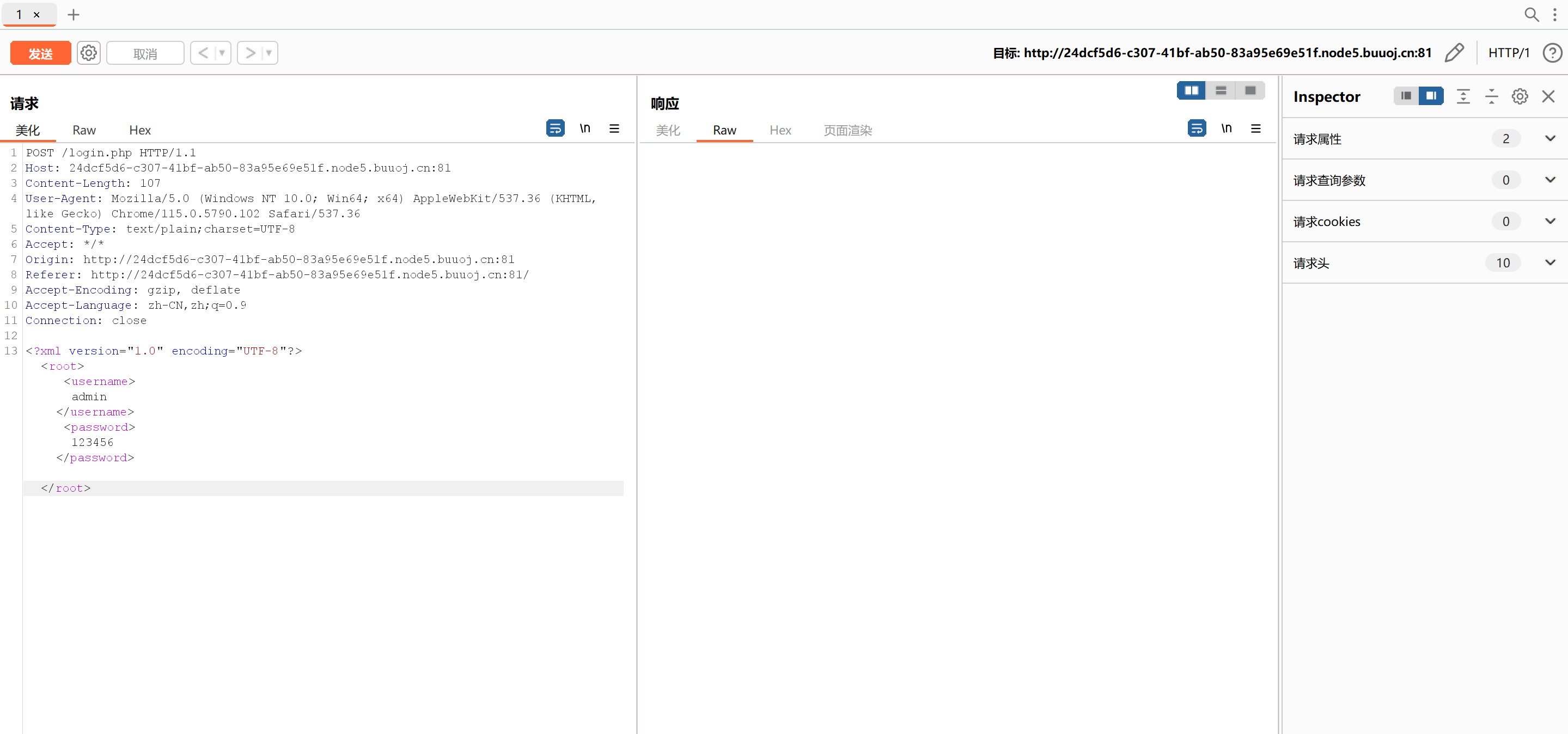Screen dimensions: 1568x734
Task: Toggle request word wrap button
Action: [x=554, y=129]
